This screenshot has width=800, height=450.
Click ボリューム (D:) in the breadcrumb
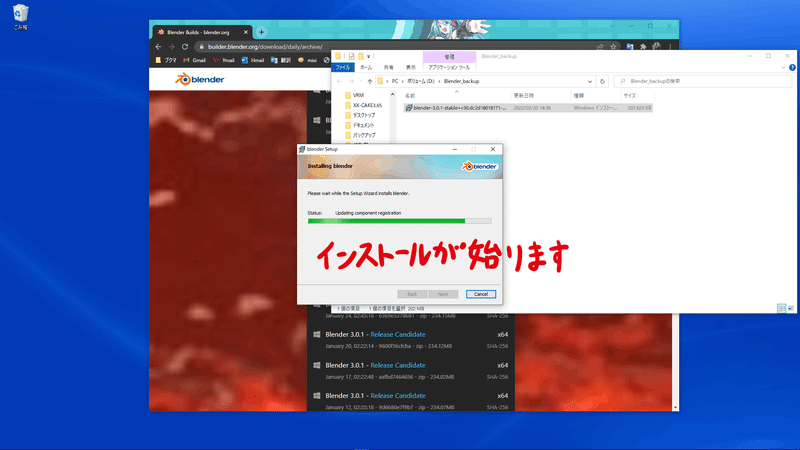pos(421,81)
